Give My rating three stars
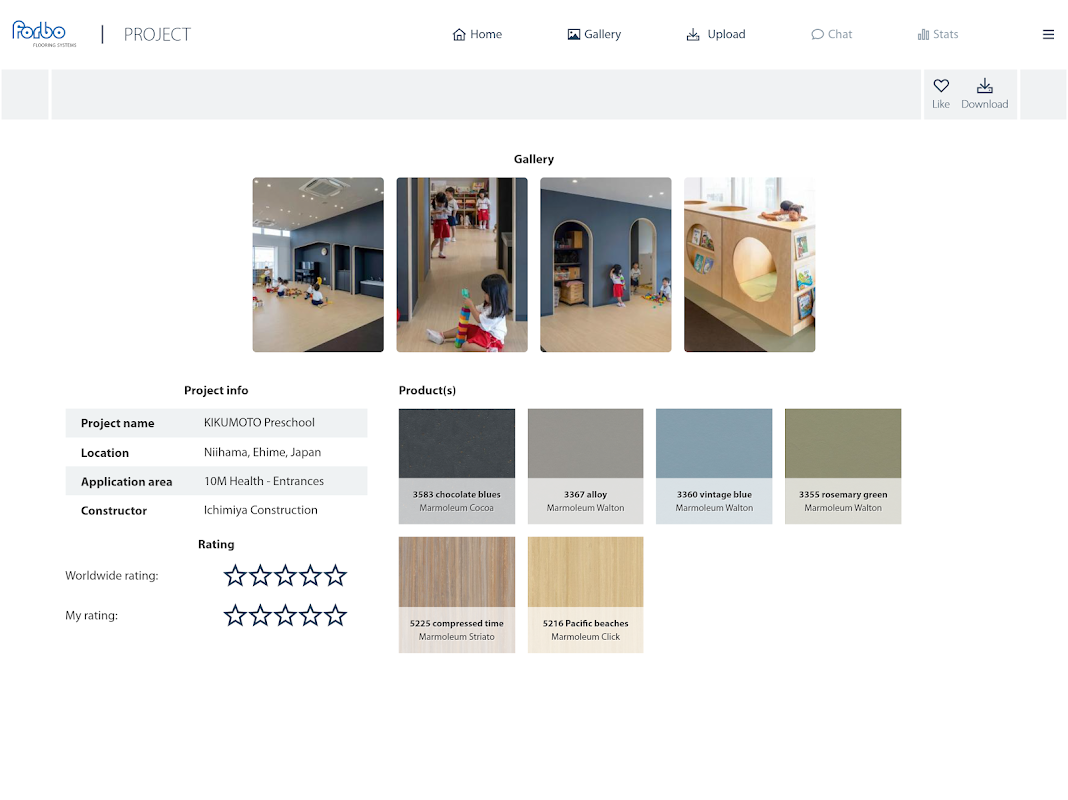This screenshot has width=1068, height=800. [x=285, y=615]
